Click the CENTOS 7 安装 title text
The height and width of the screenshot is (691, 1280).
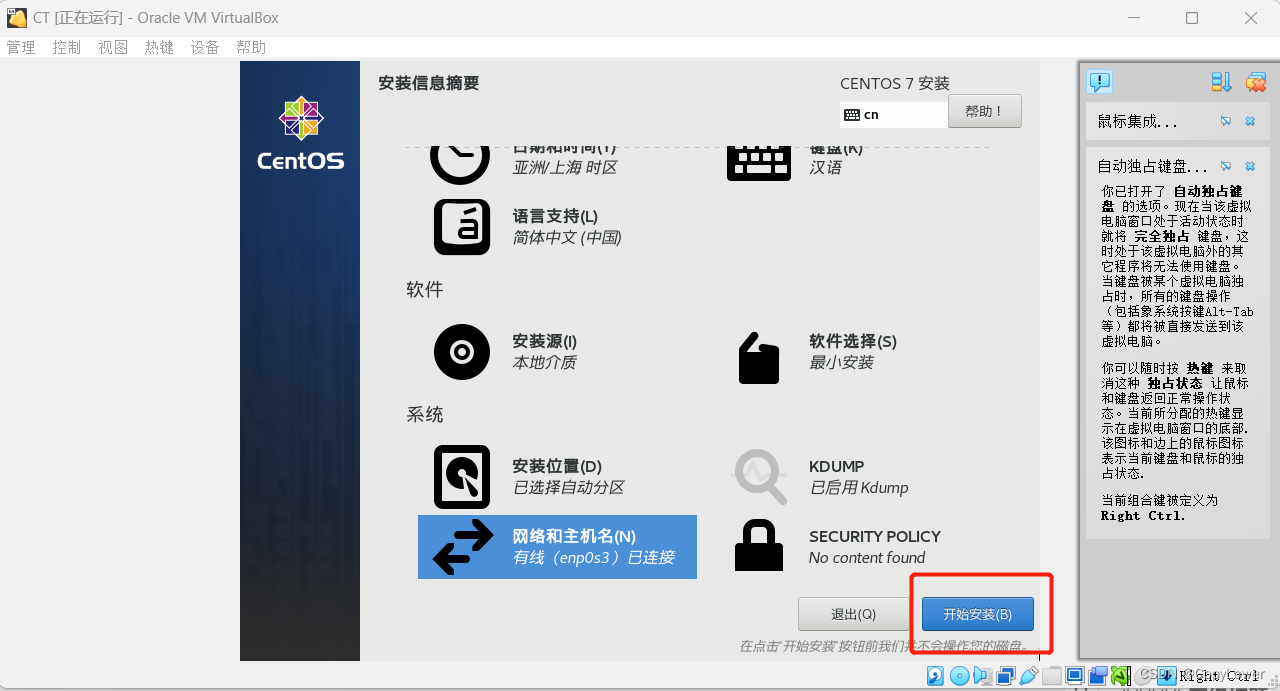[x=895, y=83]
